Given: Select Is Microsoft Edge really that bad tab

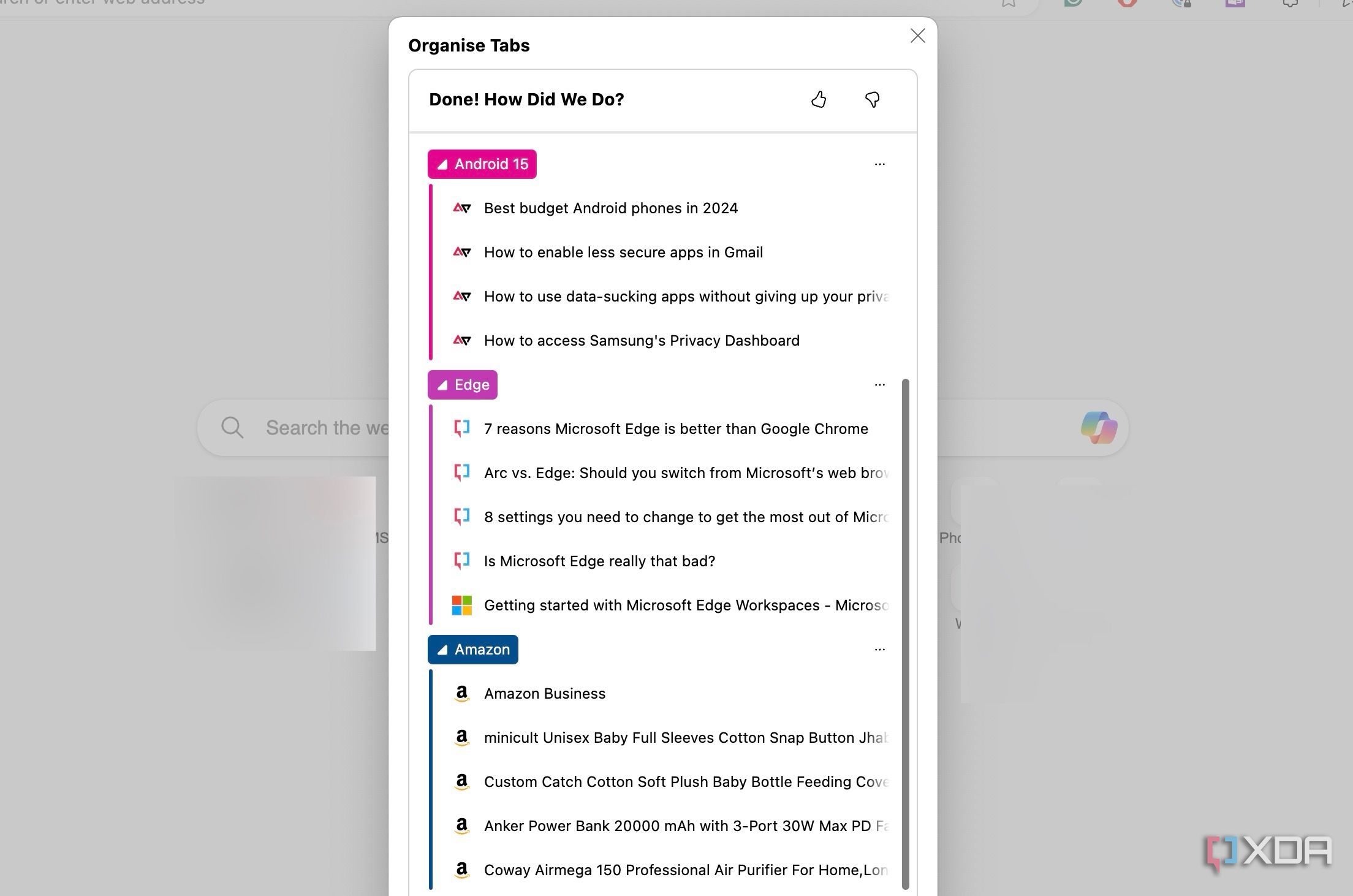Looking at the screenshot, I should (599, 561).
